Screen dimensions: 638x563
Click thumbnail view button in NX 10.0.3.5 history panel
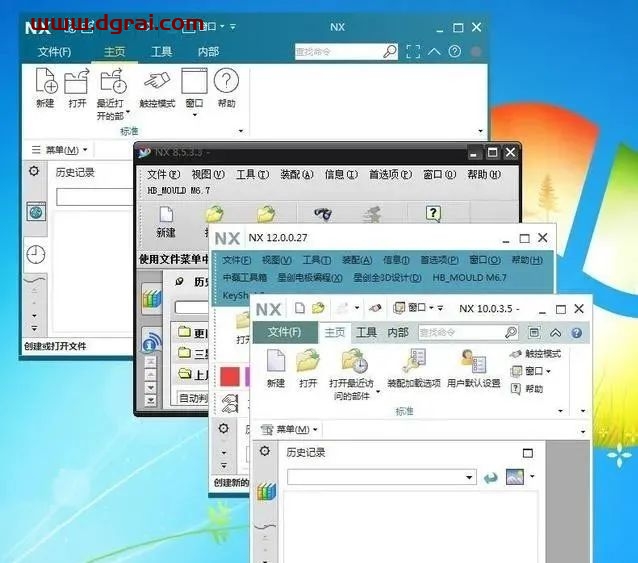click(515, 476)
